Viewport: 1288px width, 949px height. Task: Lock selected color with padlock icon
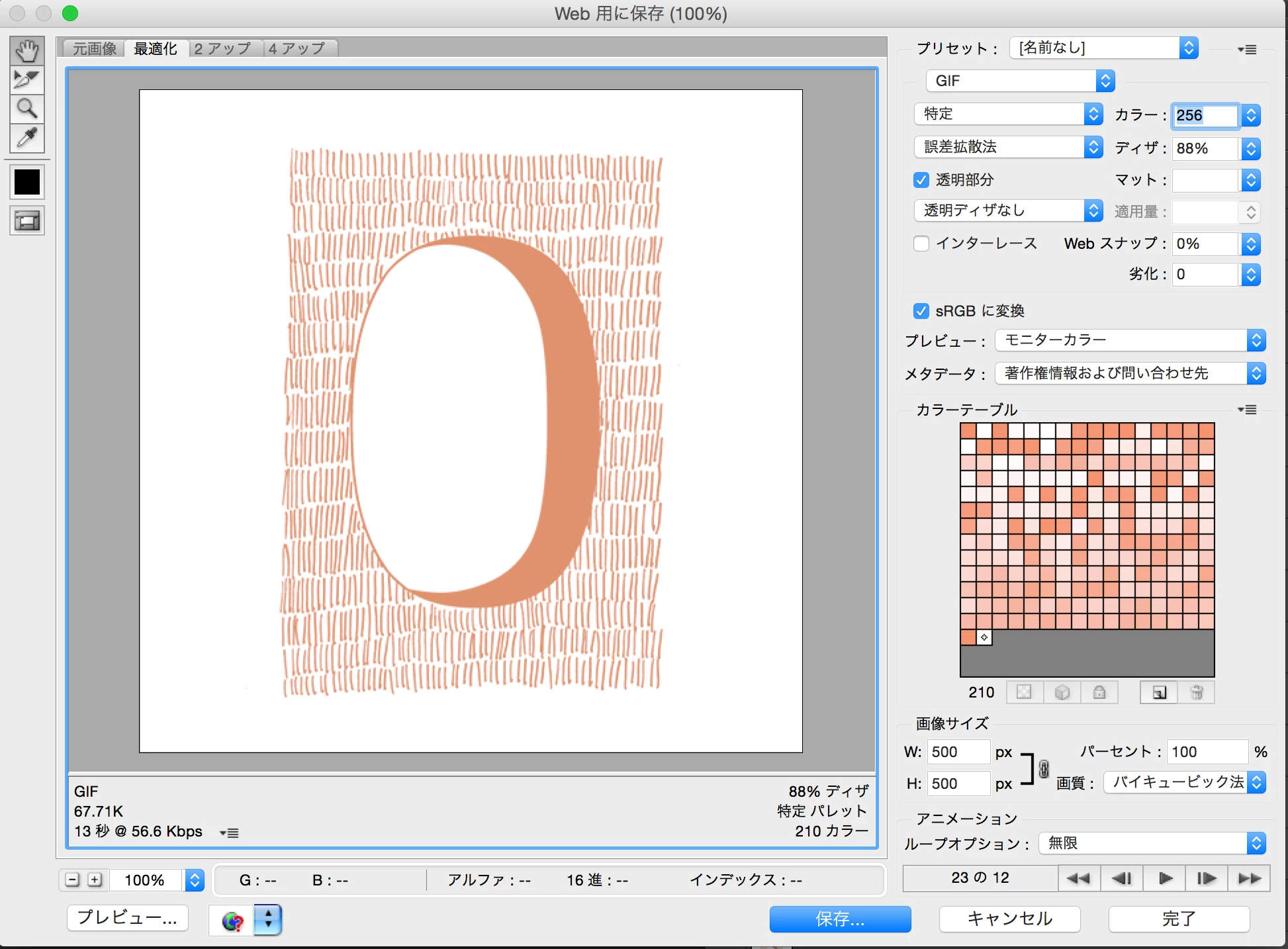tap(1099, 692)
